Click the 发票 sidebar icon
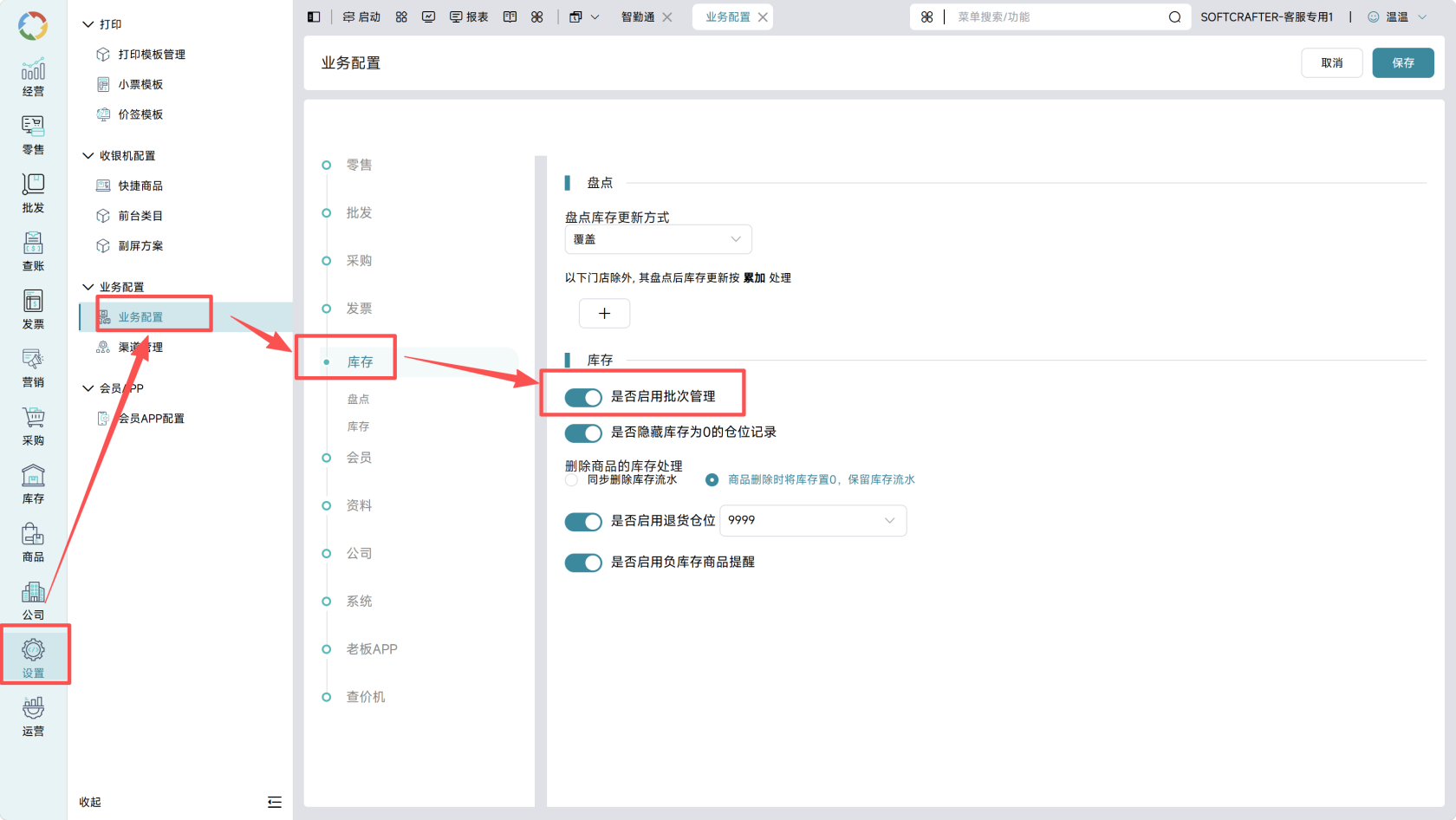 tap(33, 309)
